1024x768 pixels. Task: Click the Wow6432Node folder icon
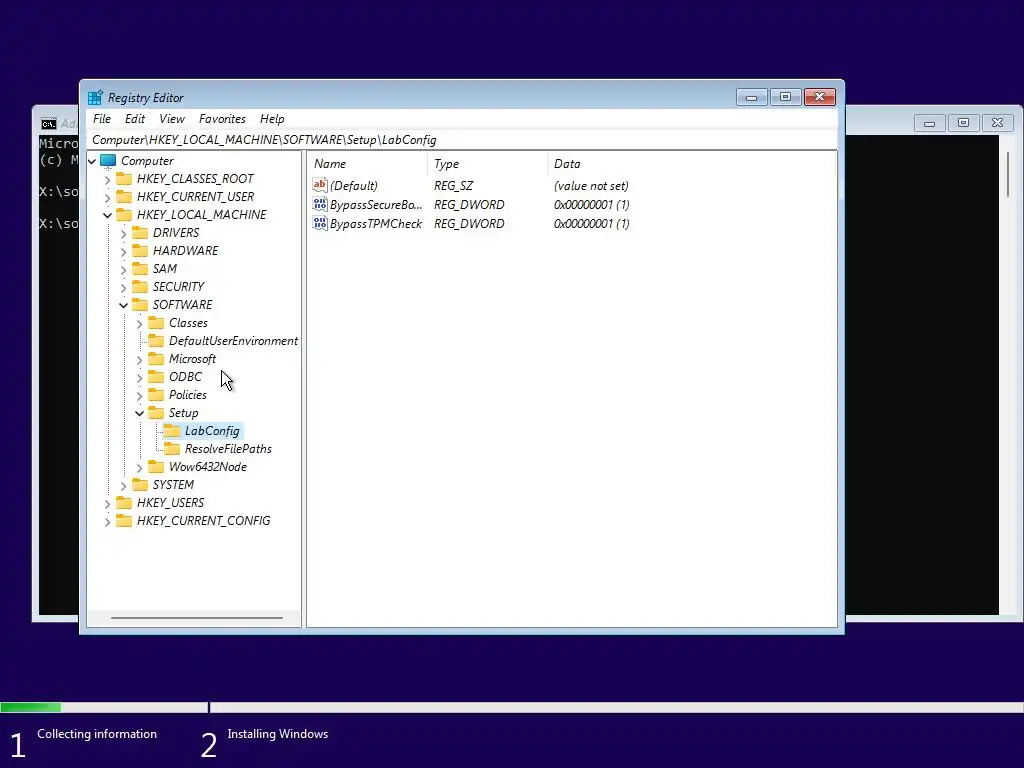click(156, 466)
